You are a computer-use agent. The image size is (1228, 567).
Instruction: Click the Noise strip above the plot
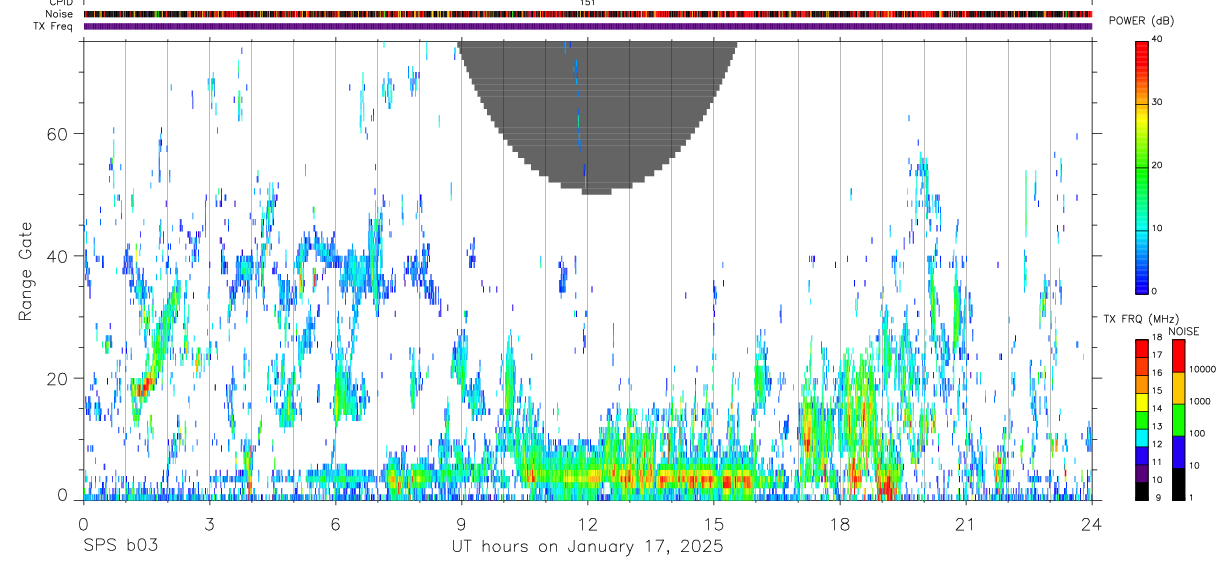point(588,14)
